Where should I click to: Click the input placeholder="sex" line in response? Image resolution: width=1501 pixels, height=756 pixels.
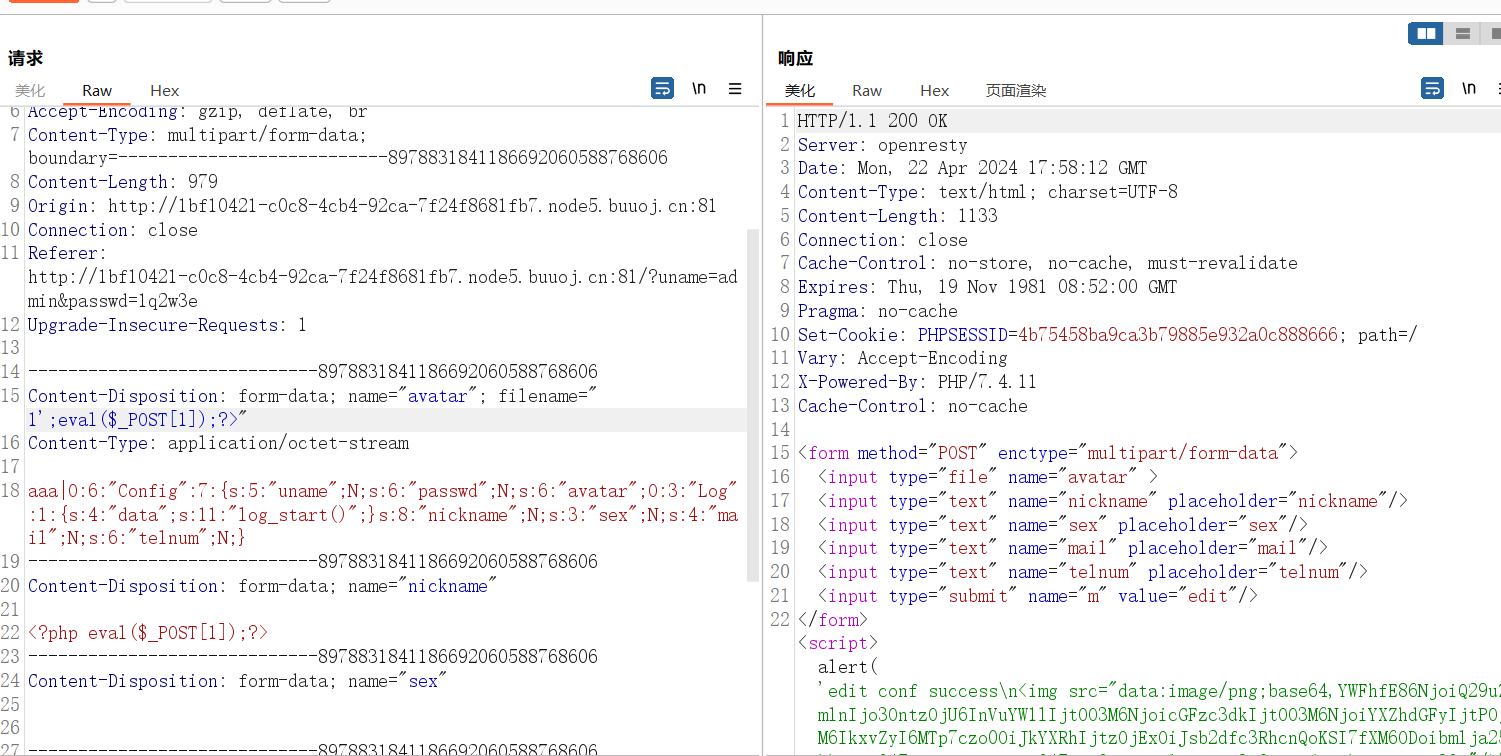[x=1063, y=525]
